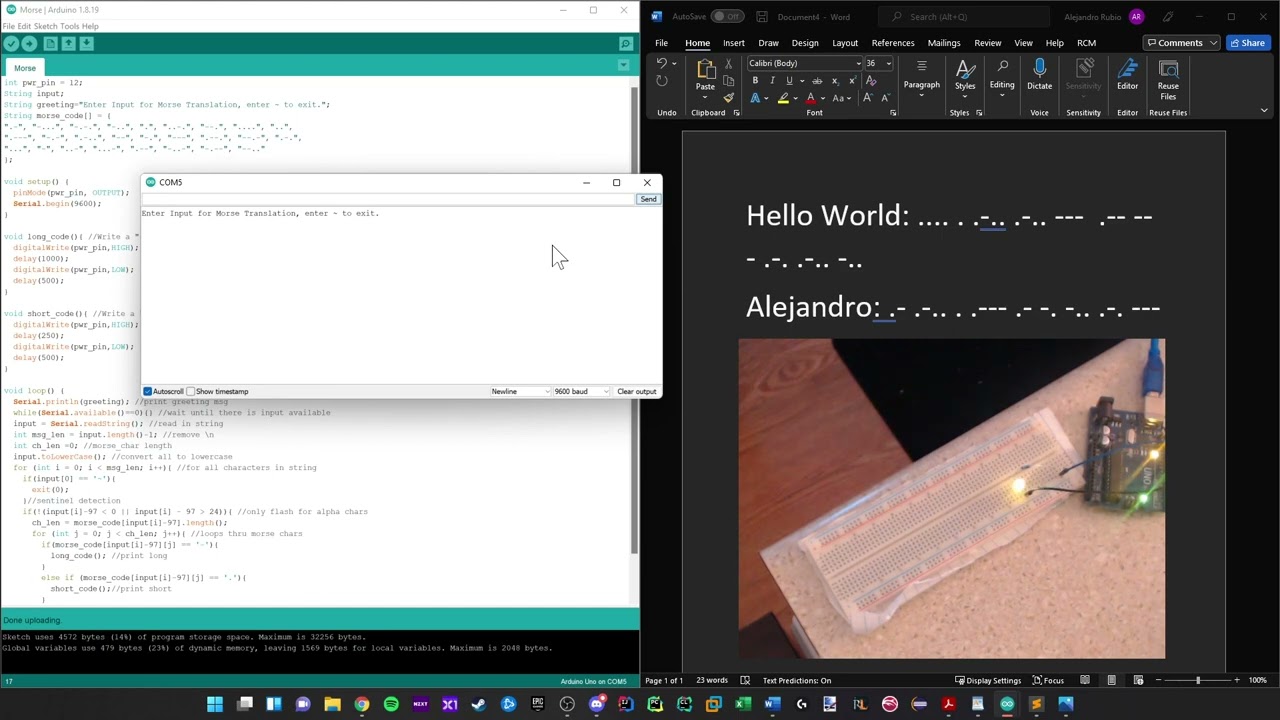Select the breadboard photo in Word document

(x=952, y=499)
